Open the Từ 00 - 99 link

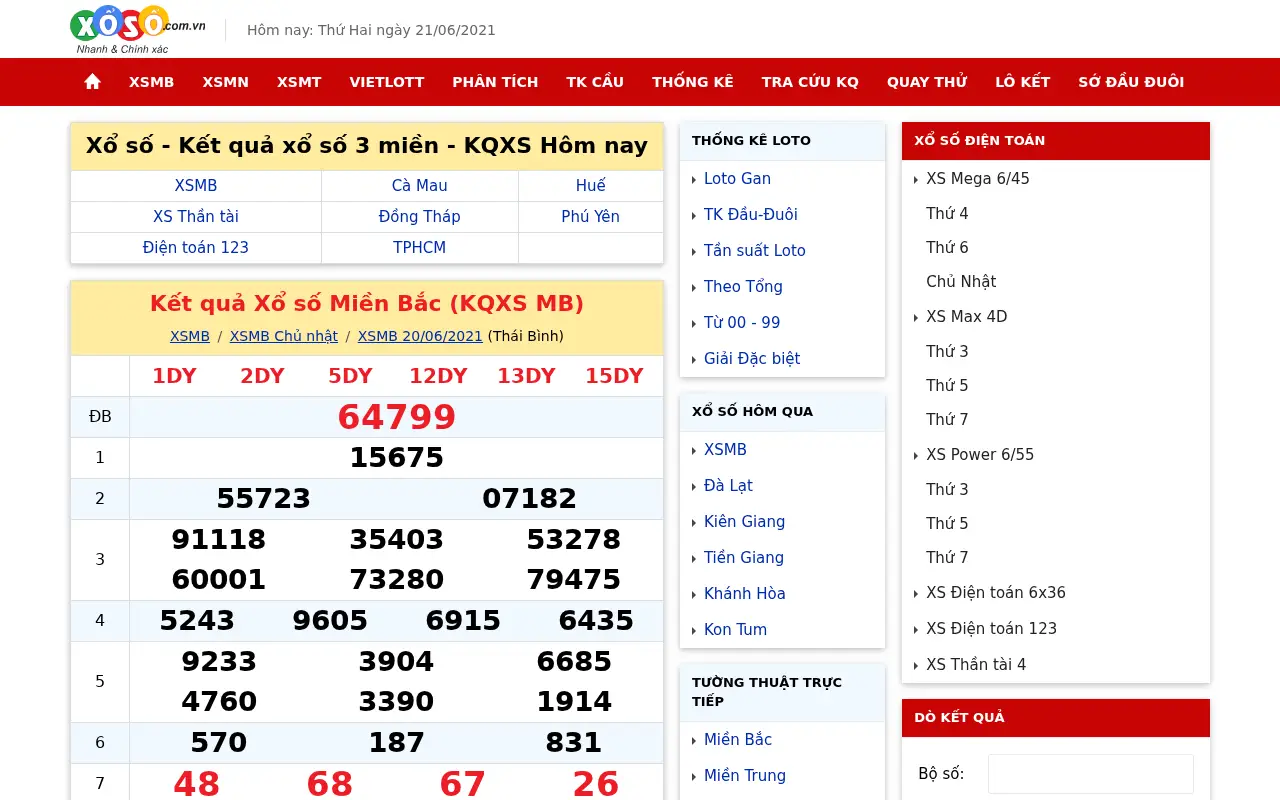[x=742, y=322]
